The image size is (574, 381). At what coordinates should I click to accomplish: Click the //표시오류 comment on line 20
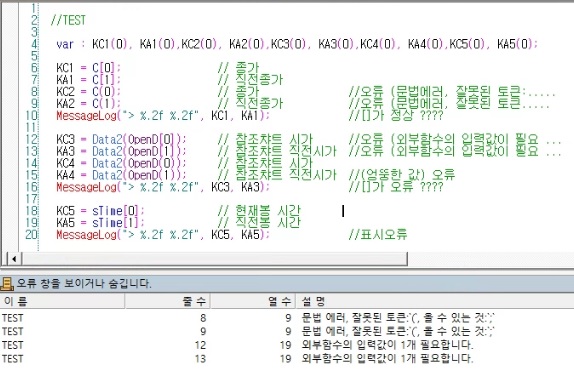point(378,234)
